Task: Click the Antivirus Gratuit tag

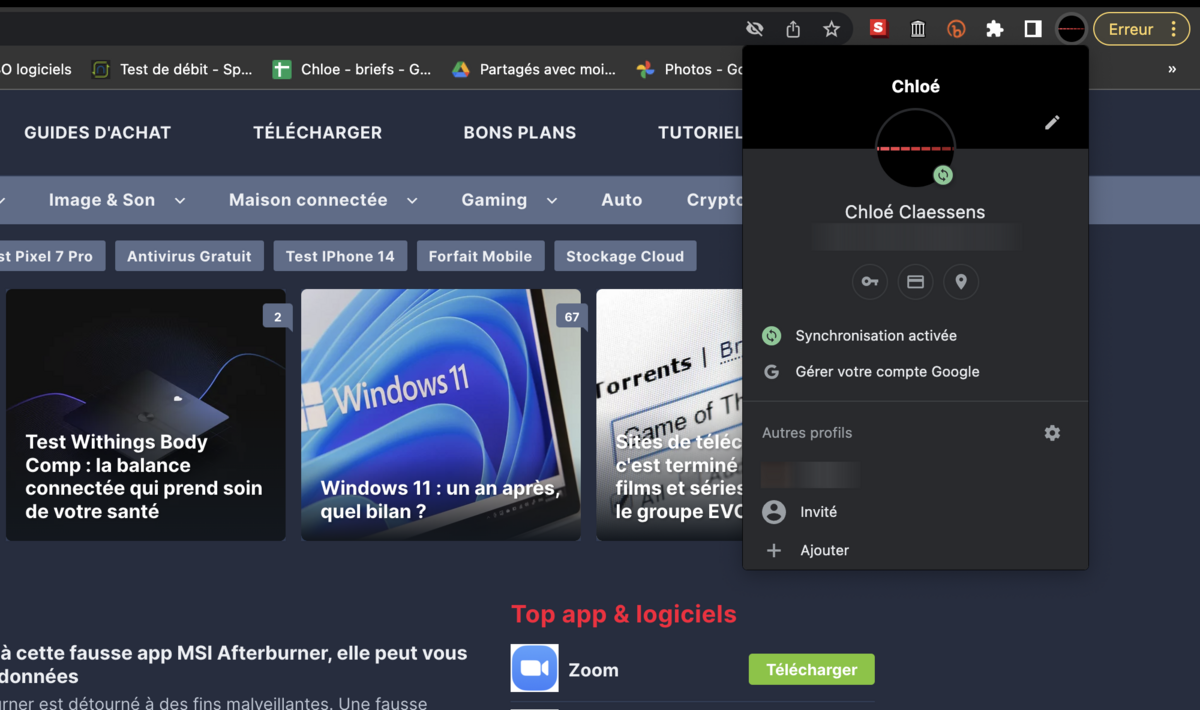Action: coord(189,256)
